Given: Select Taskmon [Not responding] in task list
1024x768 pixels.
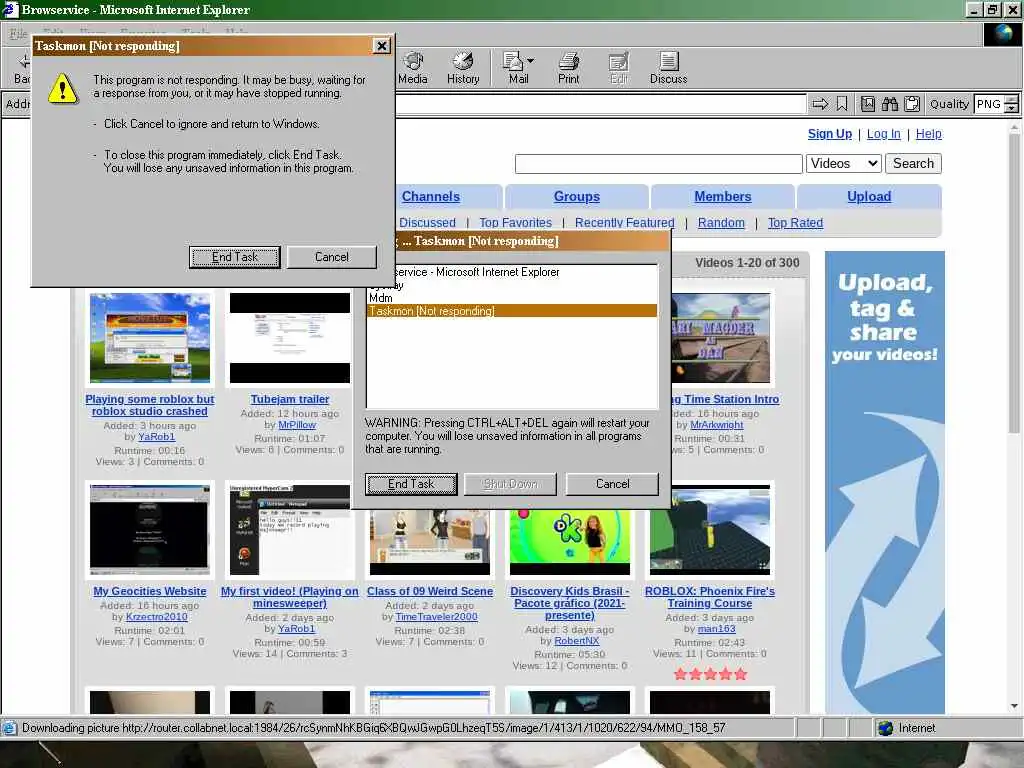Looking at the screenshot, I should click(x=512, y=311).
